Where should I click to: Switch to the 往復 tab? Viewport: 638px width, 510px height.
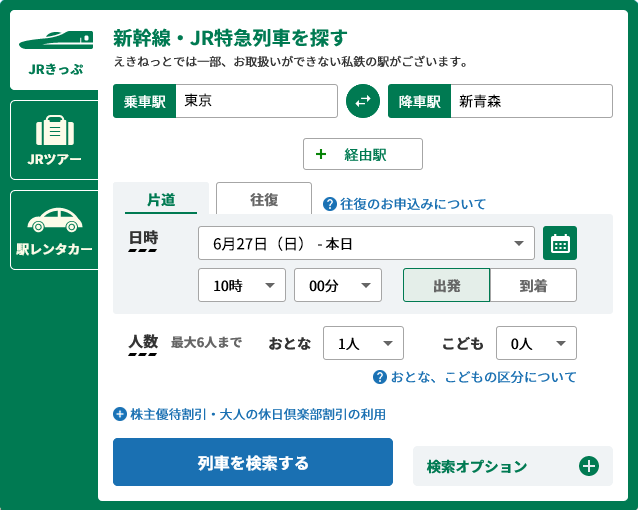(x=264, y=199)
